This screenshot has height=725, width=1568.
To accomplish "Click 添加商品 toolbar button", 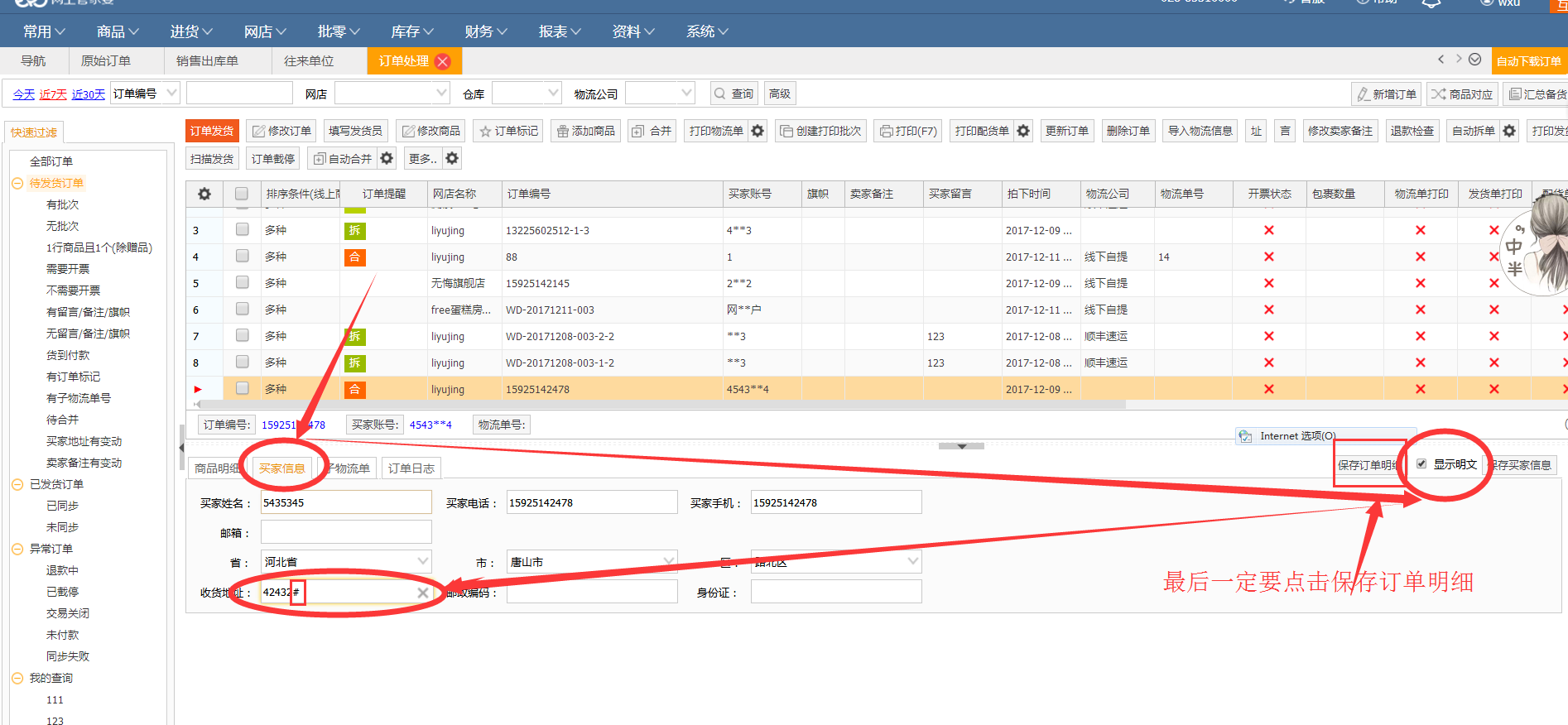I will (585, 131).
